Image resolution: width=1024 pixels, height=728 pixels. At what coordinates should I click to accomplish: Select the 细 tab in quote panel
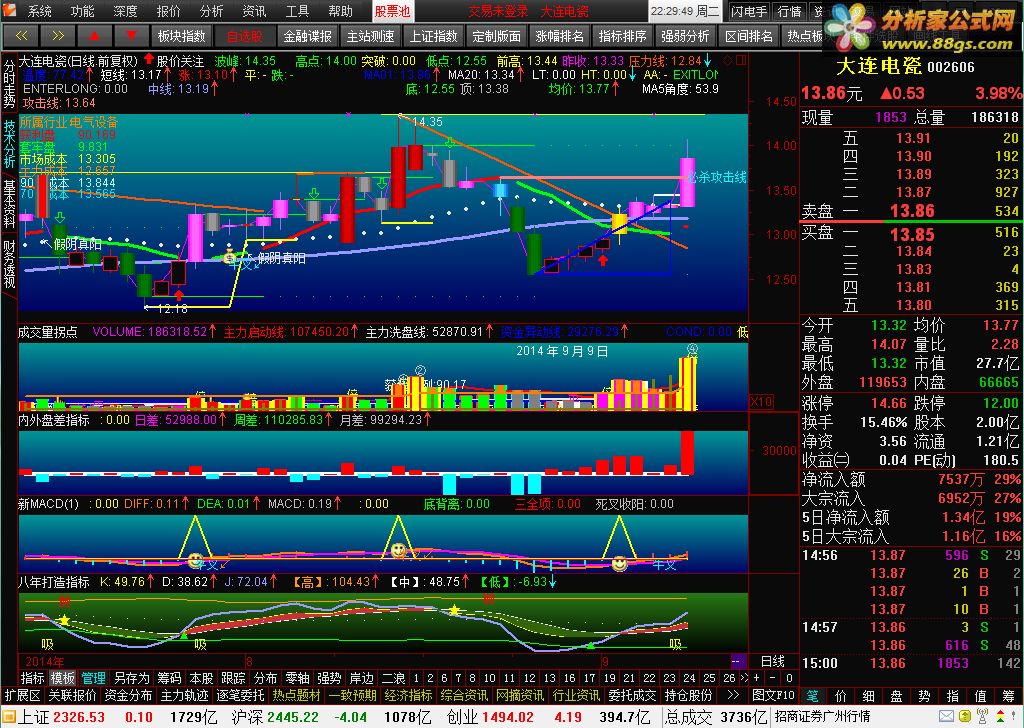(x=869, y=697)
